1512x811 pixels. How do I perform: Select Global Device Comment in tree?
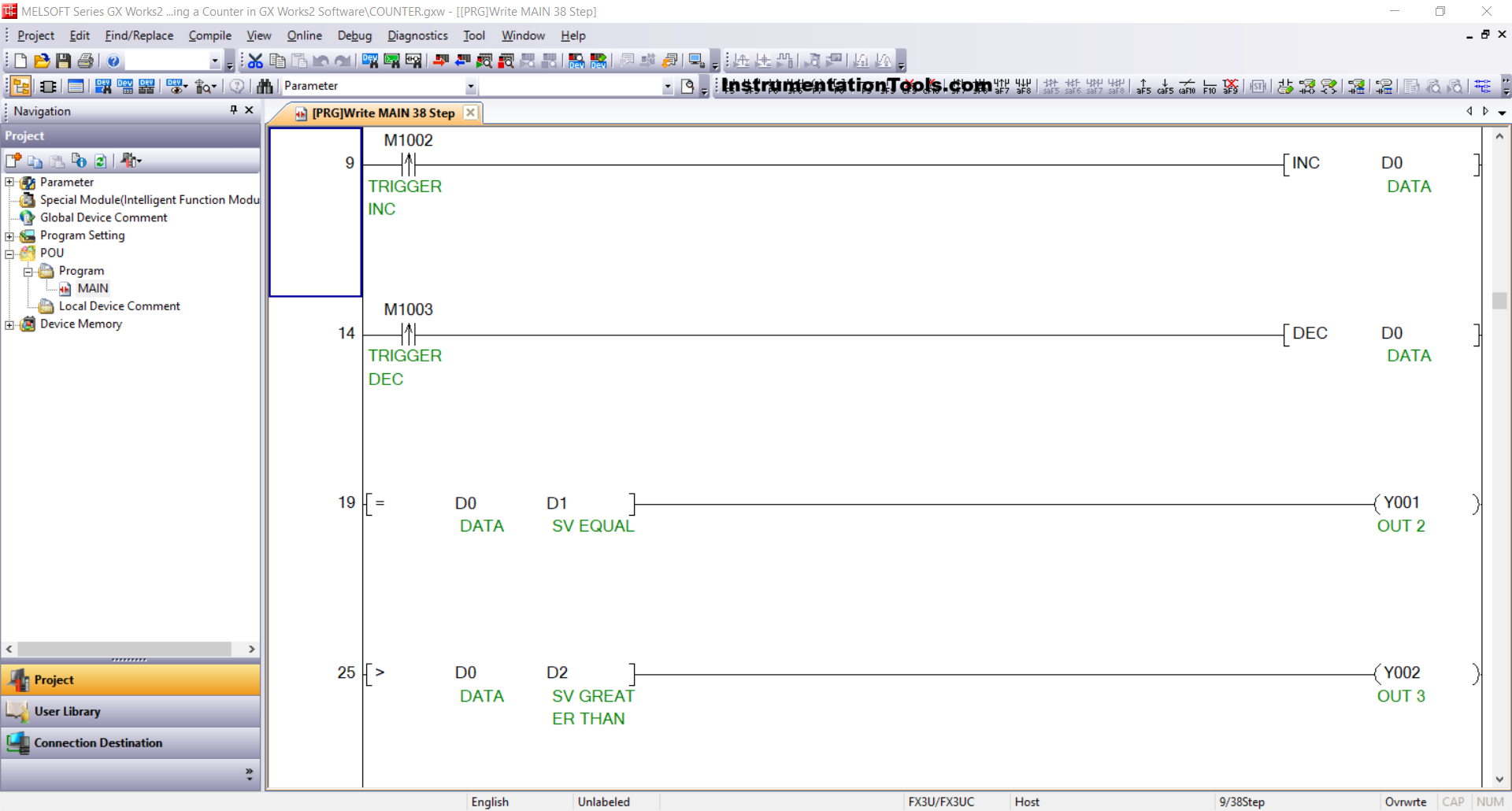point(104,217)
